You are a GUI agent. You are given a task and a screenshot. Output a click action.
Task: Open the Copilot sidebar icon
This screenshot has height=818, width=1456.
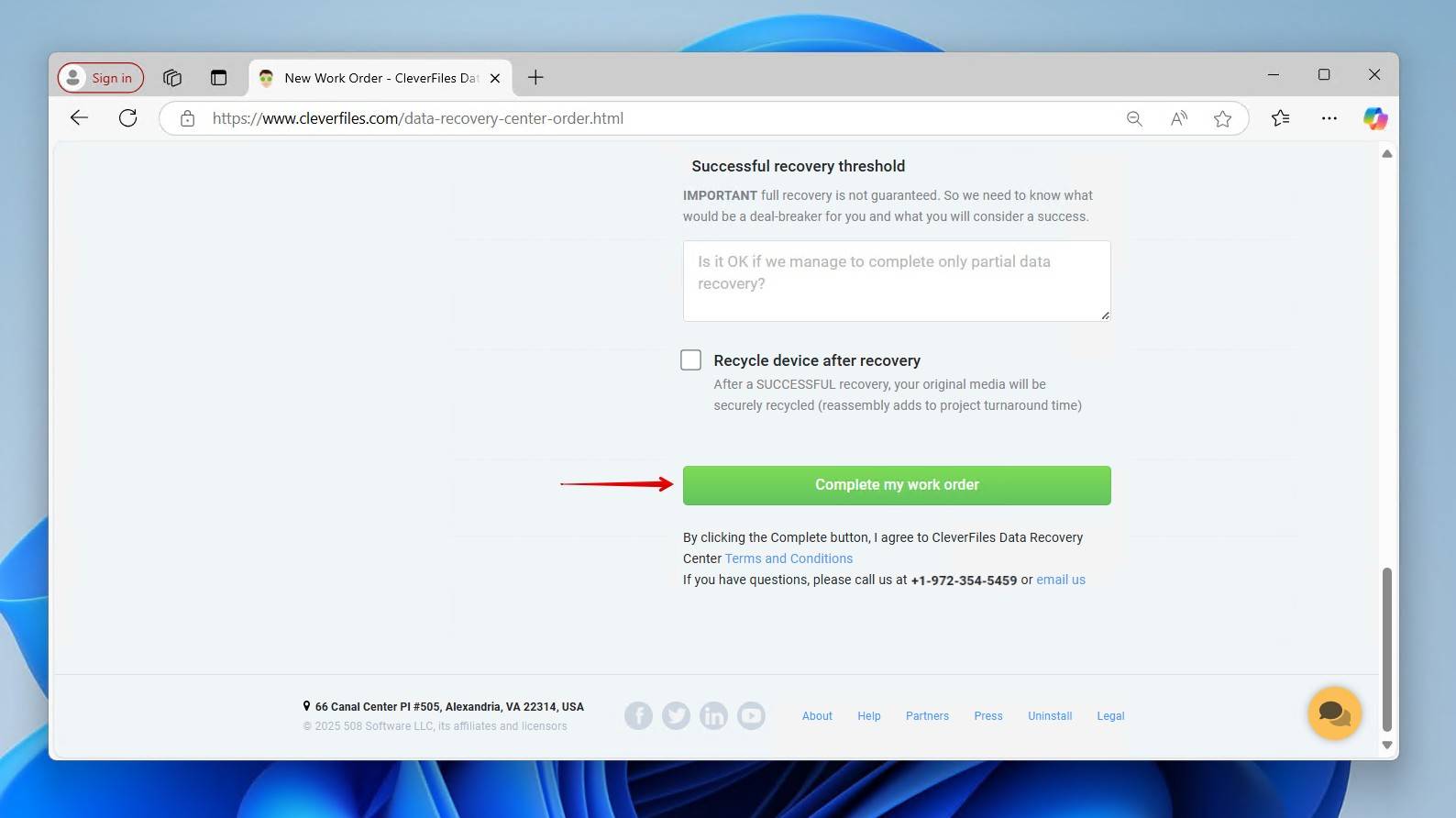pos(1374,118)
